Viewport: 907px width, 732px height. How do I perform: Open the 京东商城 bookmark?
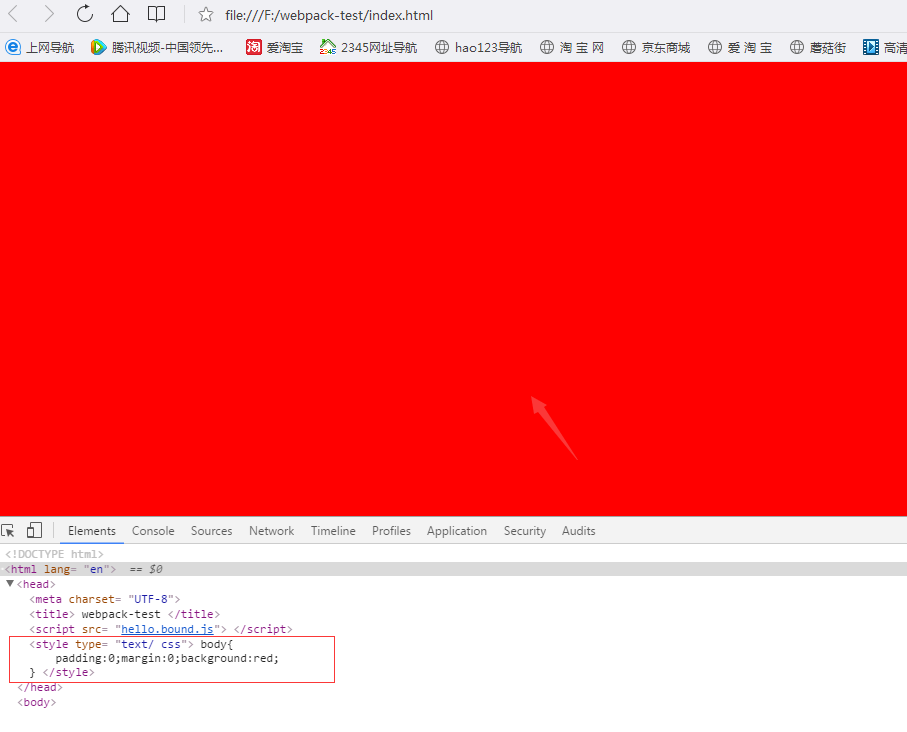pos(656,47)
